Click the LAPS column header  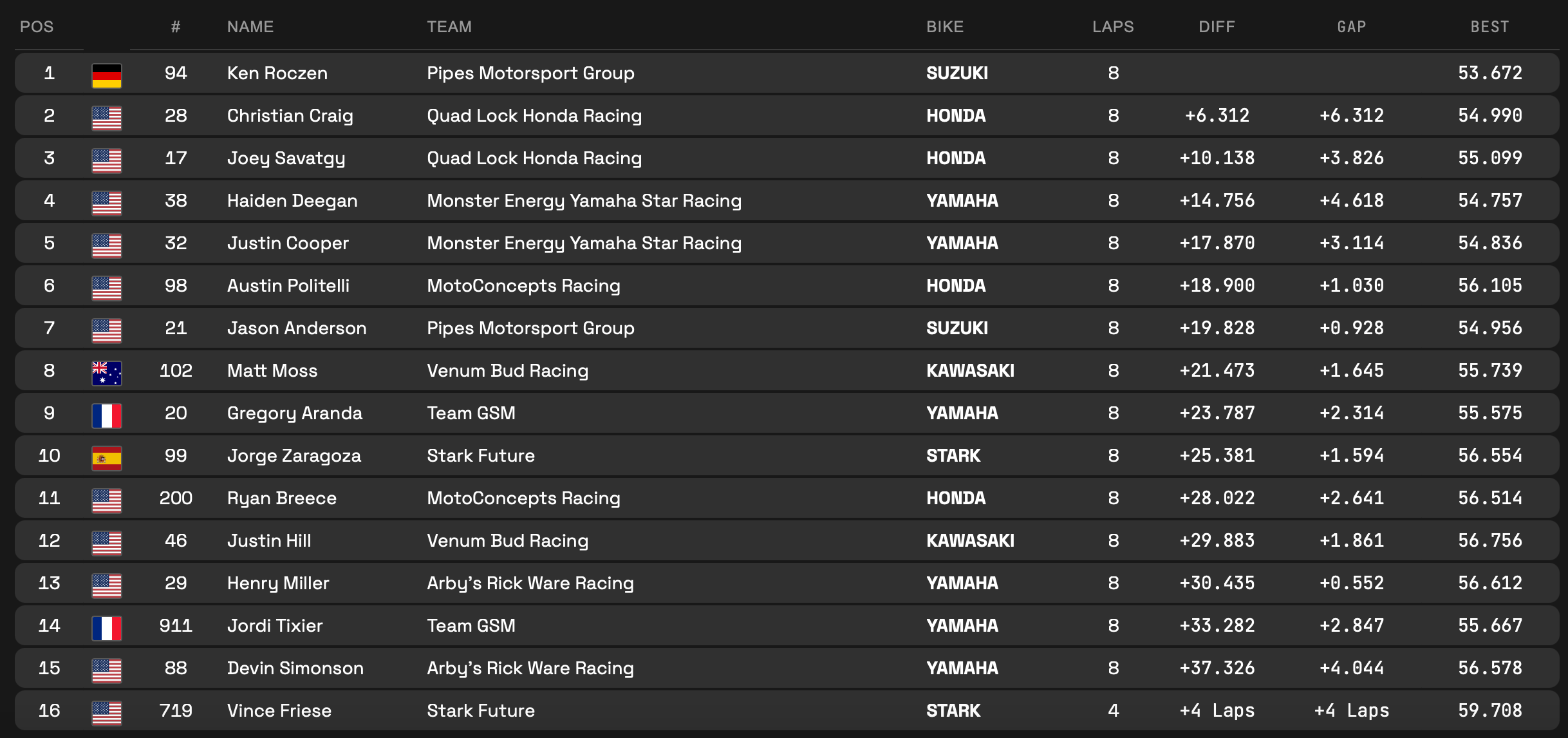coord(1113,27)
